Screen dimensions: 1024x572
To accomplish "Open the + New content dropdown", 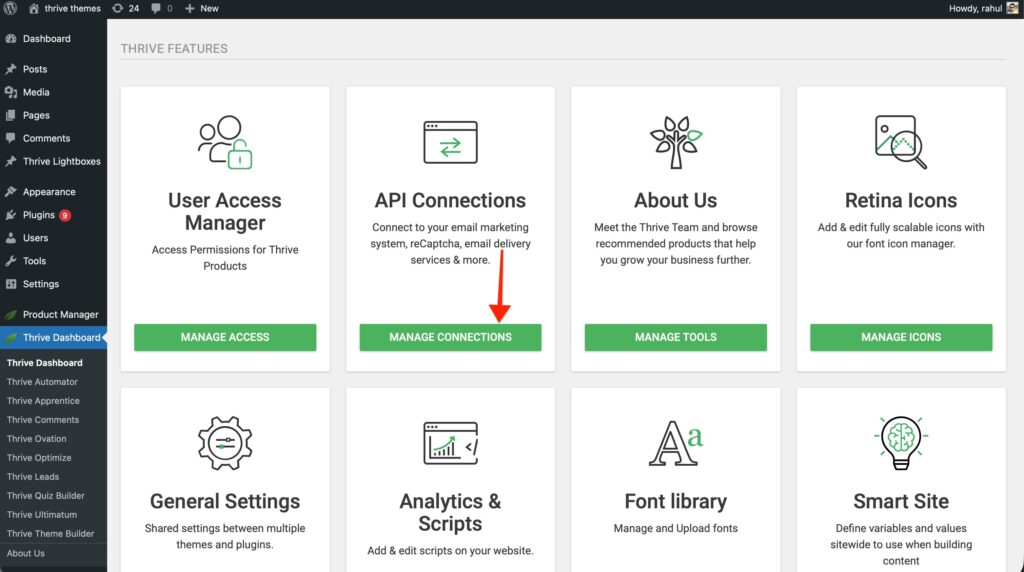I will coord(201,8).
